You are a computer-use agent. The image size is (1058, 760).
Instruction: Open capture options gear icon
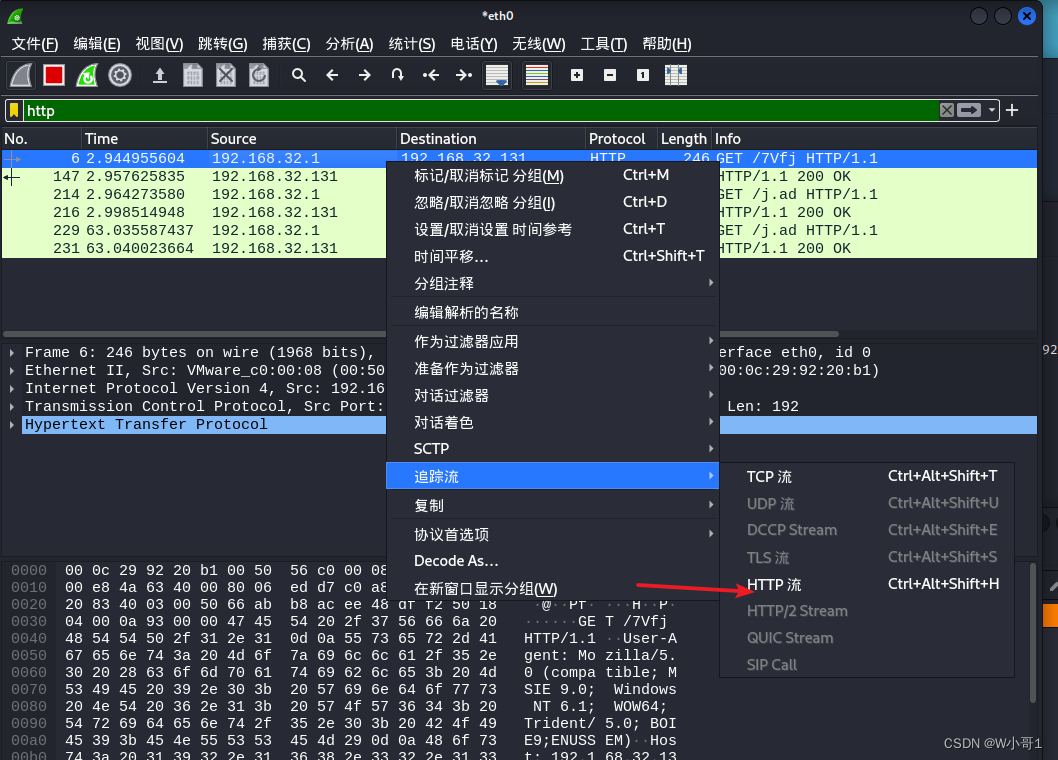[x=120, y=75]
